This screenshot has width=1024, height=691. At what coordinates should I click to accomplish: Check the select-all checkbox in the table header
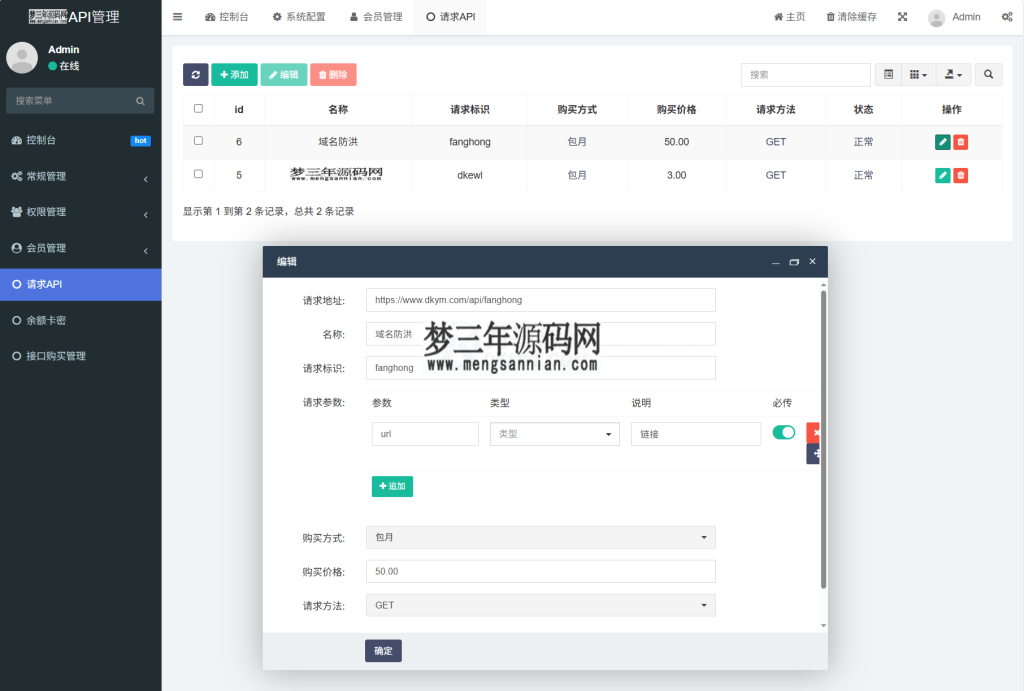pos(196,108)
